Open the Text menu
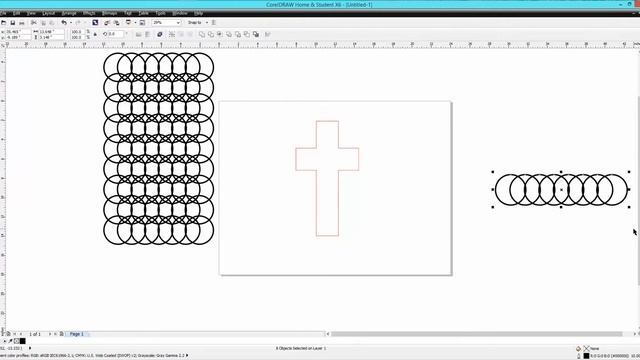 (x=128, y=13)
